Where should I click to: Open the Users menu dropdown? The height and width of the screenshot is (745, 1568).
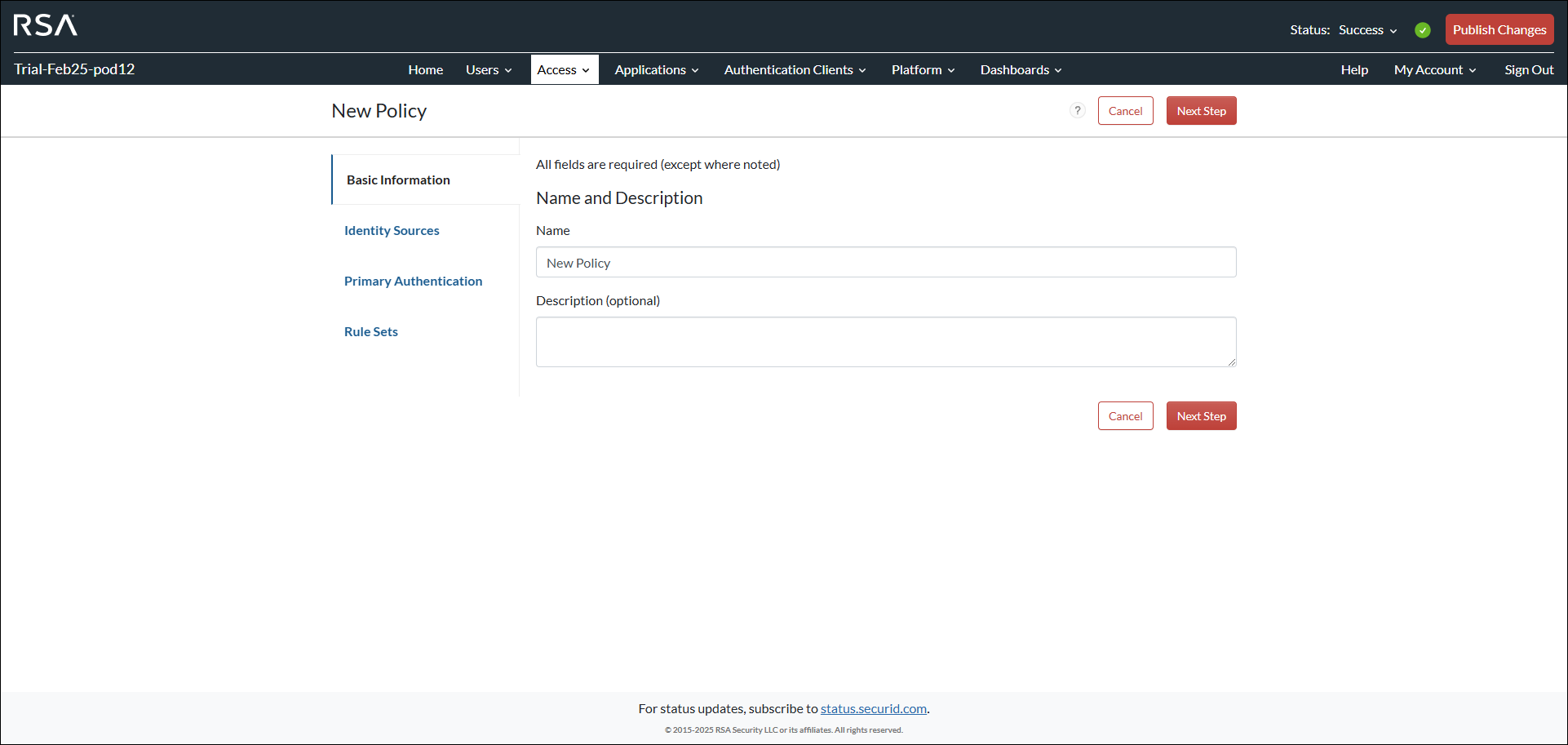(488, 70)
